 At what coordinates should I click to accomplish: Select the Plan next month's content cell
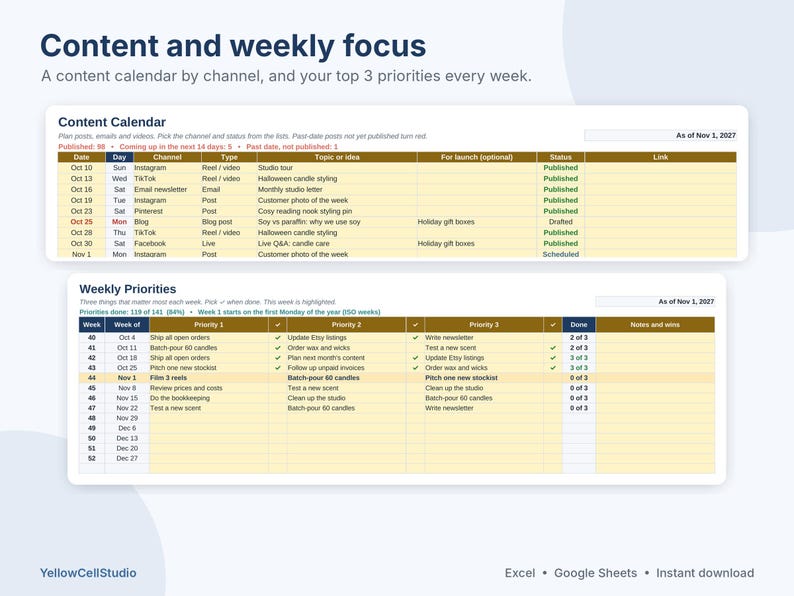point(346,358)
